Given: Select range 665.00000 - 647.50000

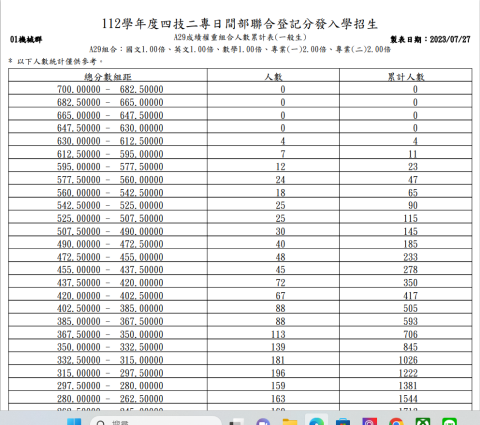Looking at the screenshot, I should pyautogui.click(x=110, y=115).
